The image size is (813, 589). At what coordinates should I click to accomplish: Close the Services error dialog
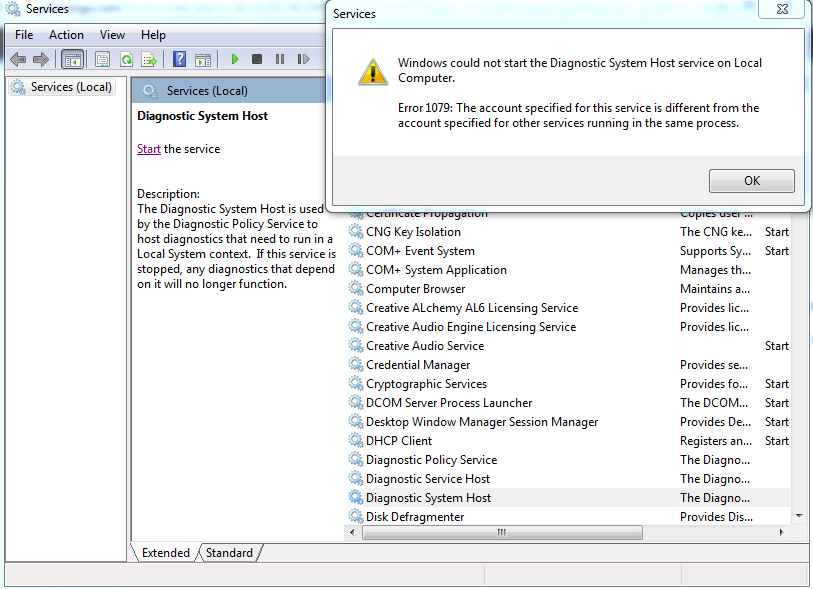[782, 9]
